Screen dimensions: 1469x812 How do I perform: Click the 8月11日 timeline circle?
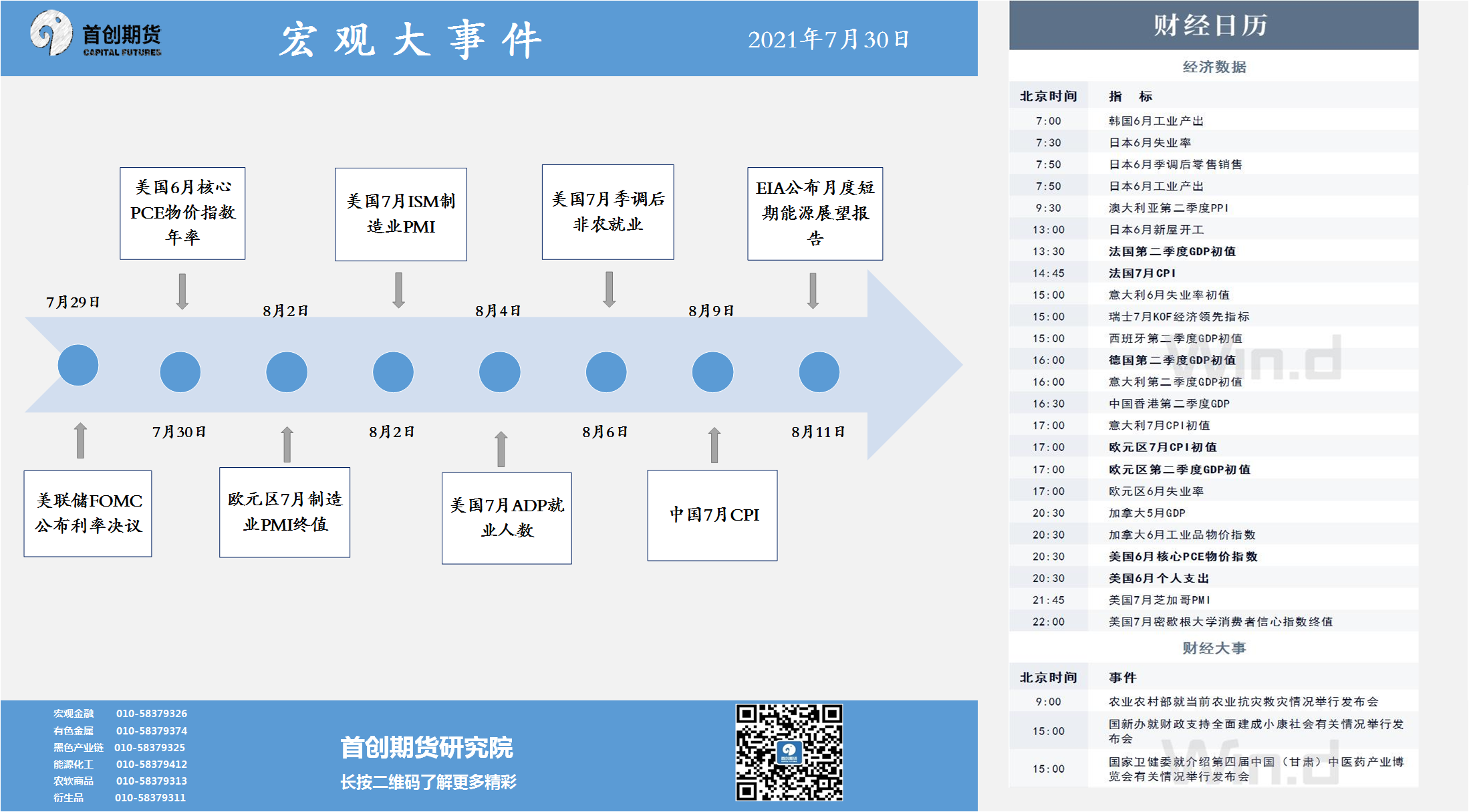(819, 372)
